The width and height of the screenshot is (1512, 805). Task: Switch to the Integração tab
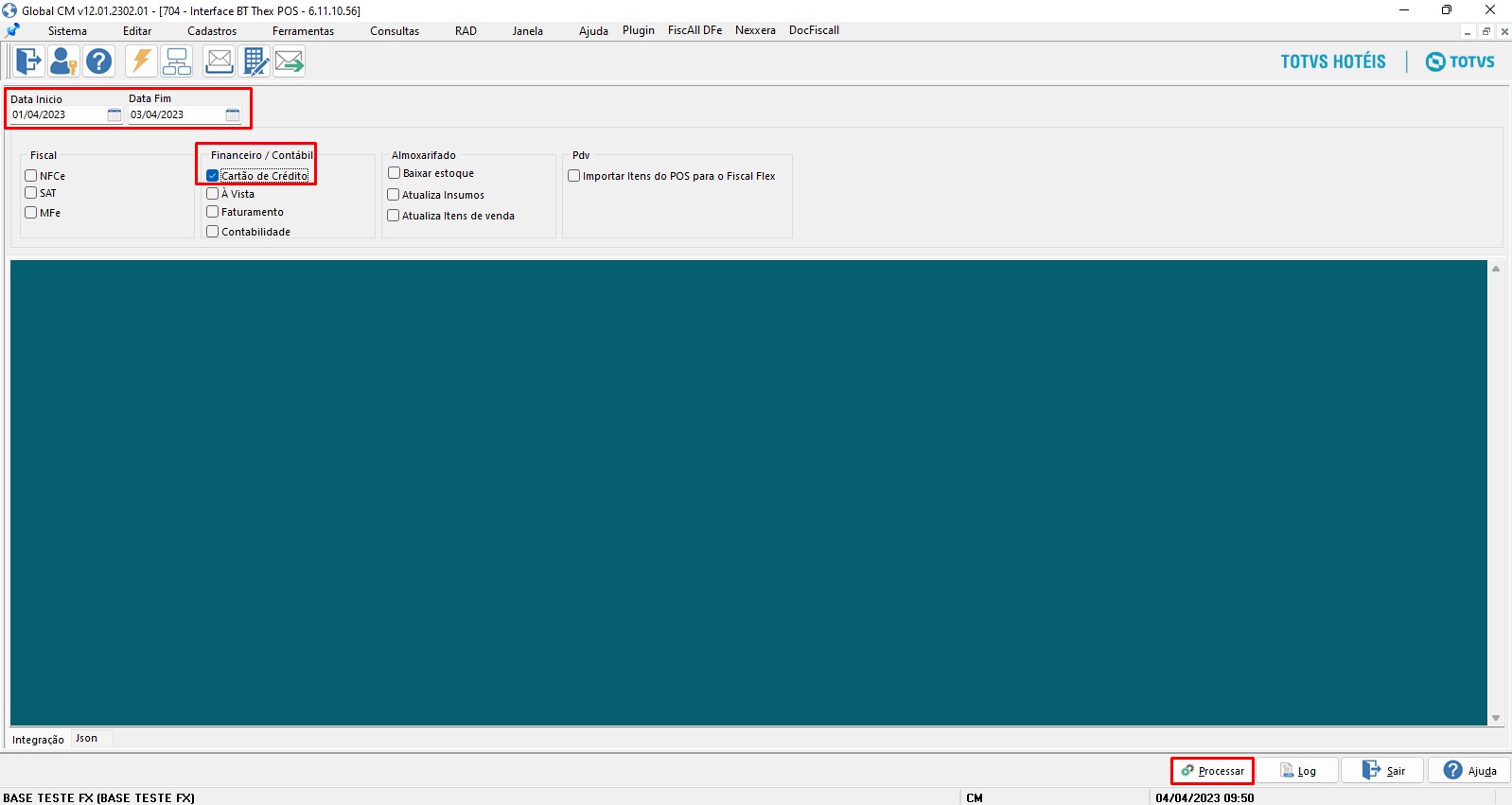point(38,740)
